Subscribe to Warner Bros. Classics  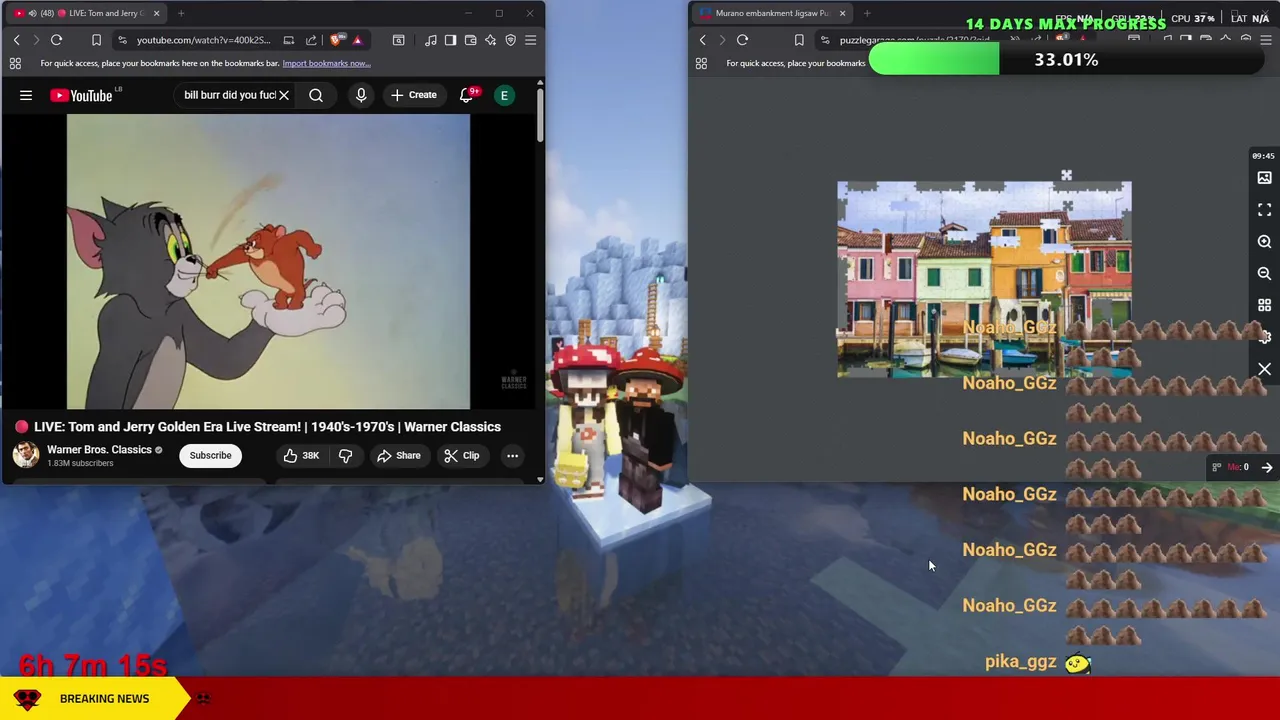210,456
